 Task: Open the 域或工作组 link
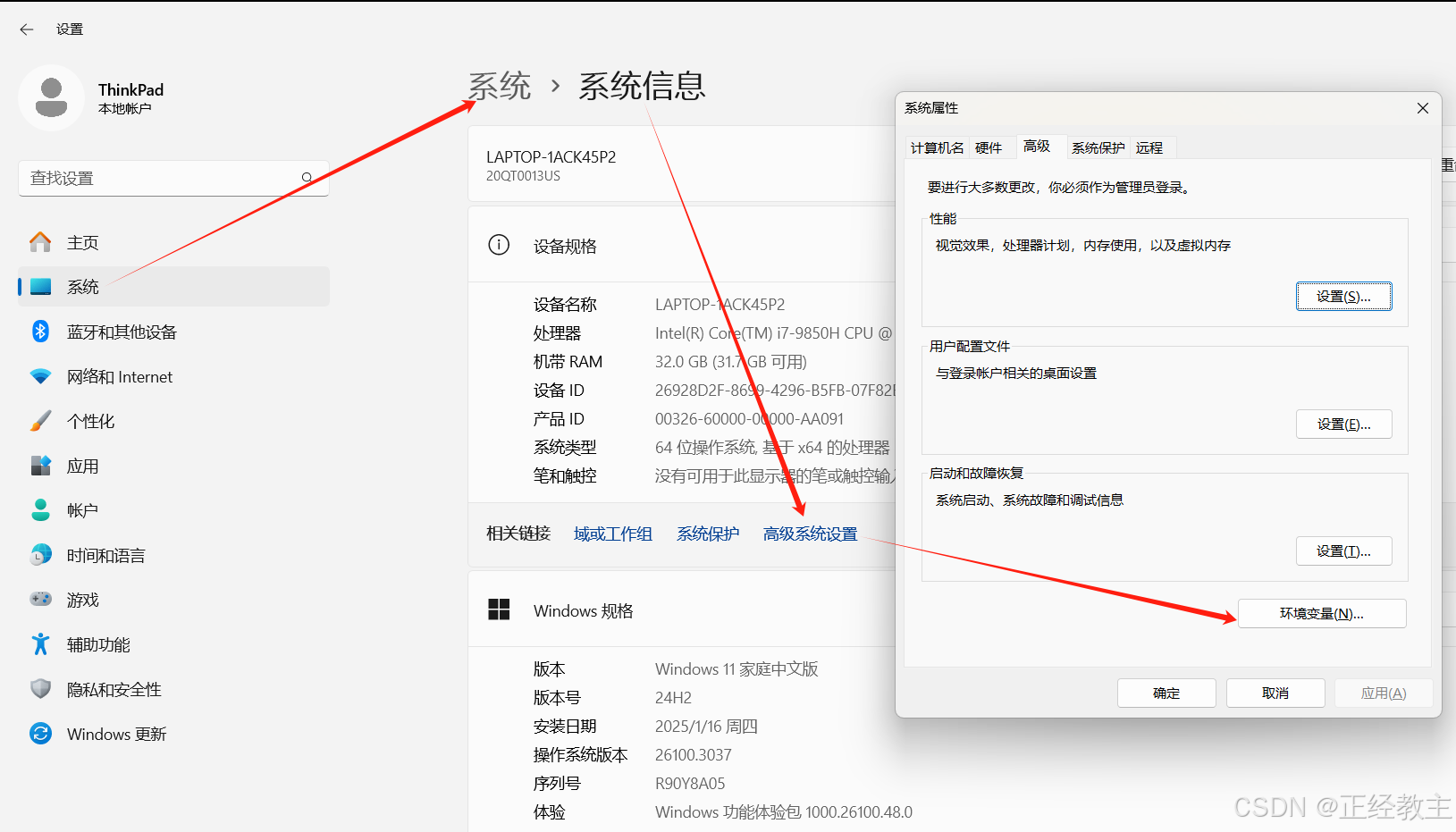click(613, 534)
